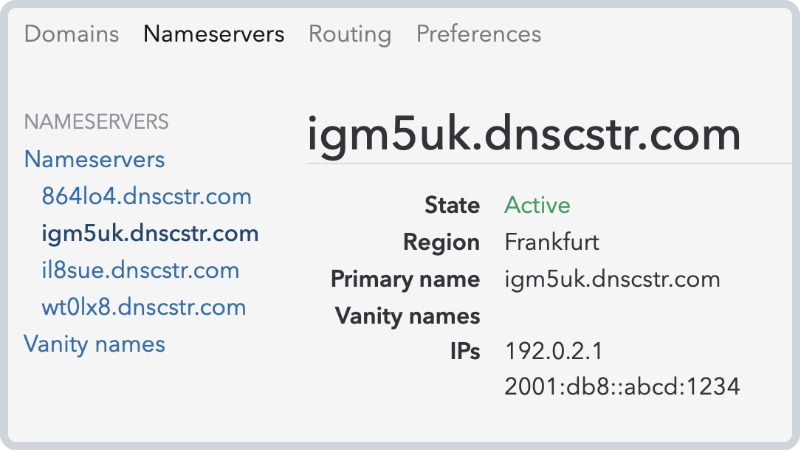
Task: Click the IPv6 address 2001:db8::abcd:1234
Action: coord(622,387)
